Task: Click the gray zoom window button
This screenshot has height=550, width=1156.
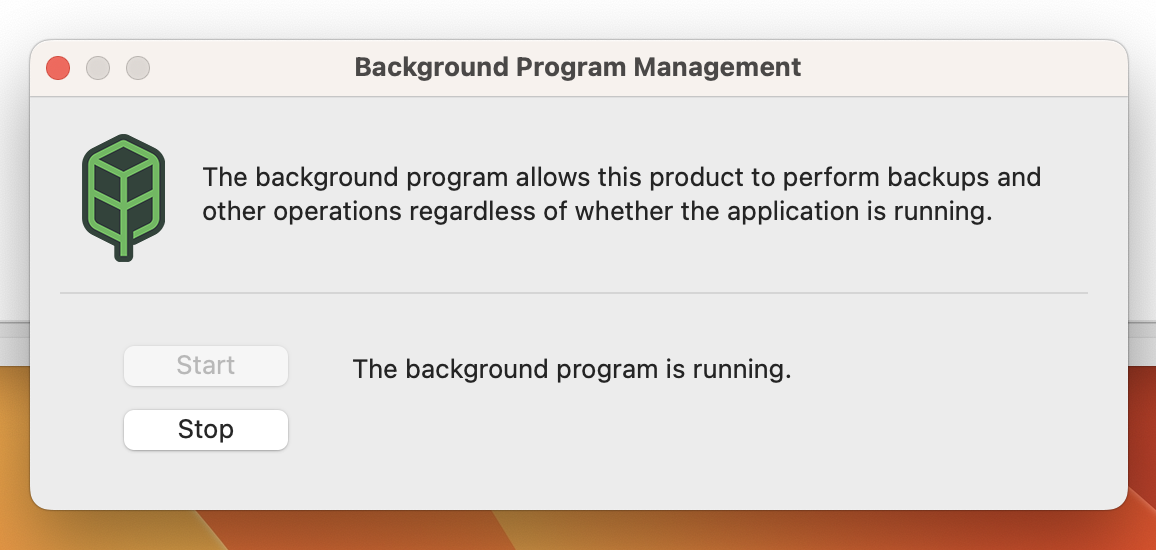Action: pyautogui.click(x=138, y=68)
